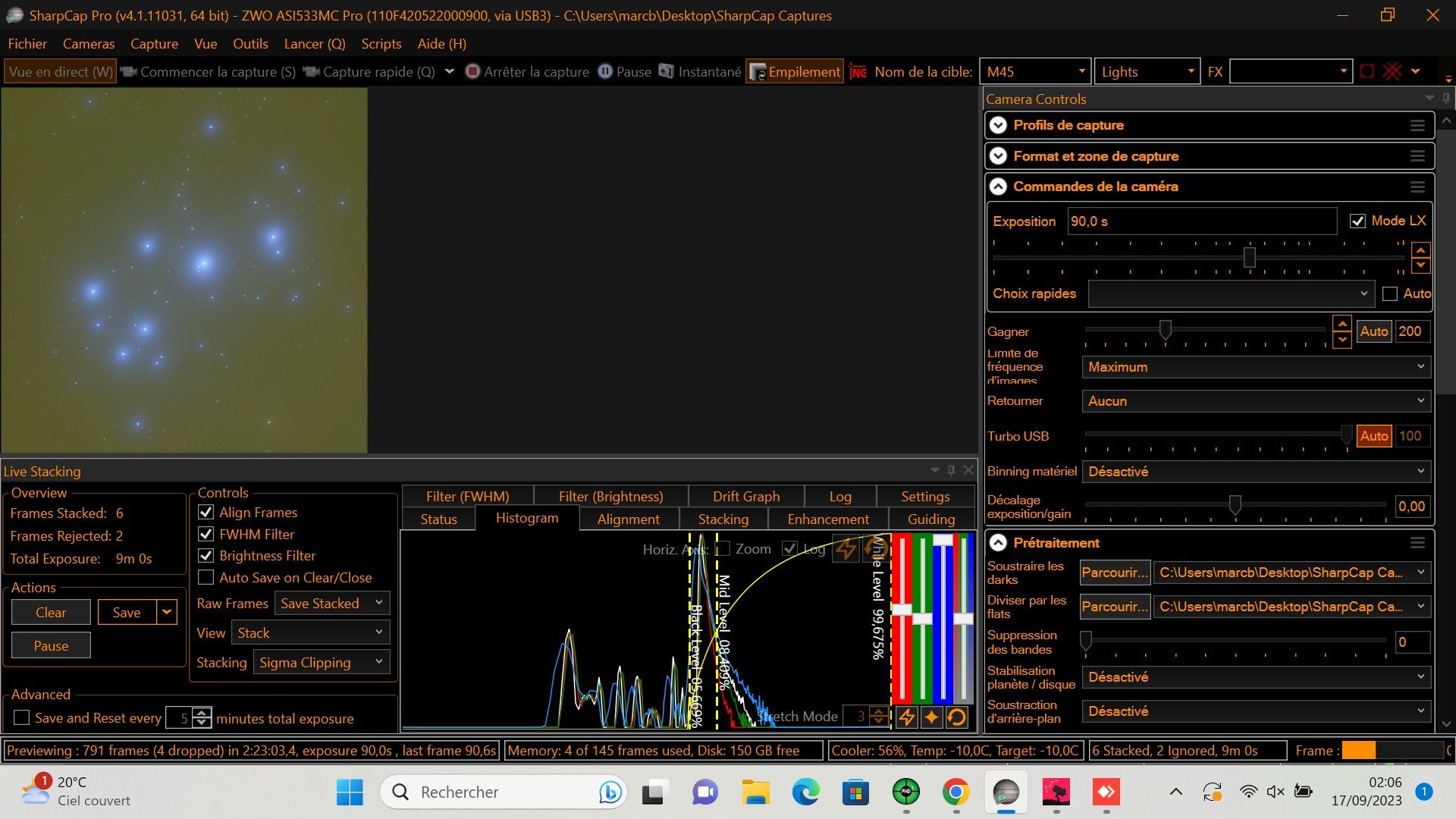This screenshot has width=1456, height=819.
Task: Open Google Chrome from the taskbar
Action: click(x=955, y=792)
